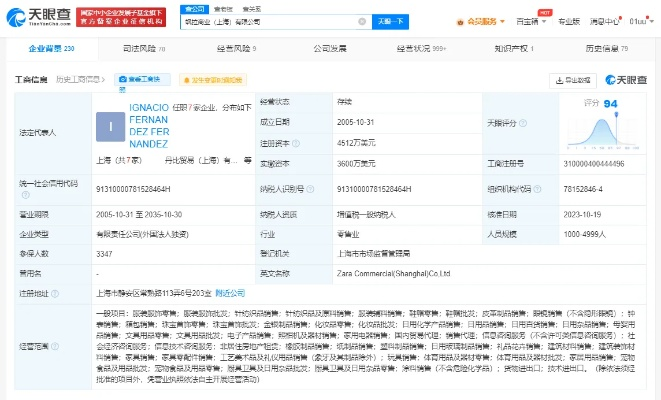The image size is (661, 400).
Task: Click paid-in capital 3600万美元
Action: tap(356, 164)
